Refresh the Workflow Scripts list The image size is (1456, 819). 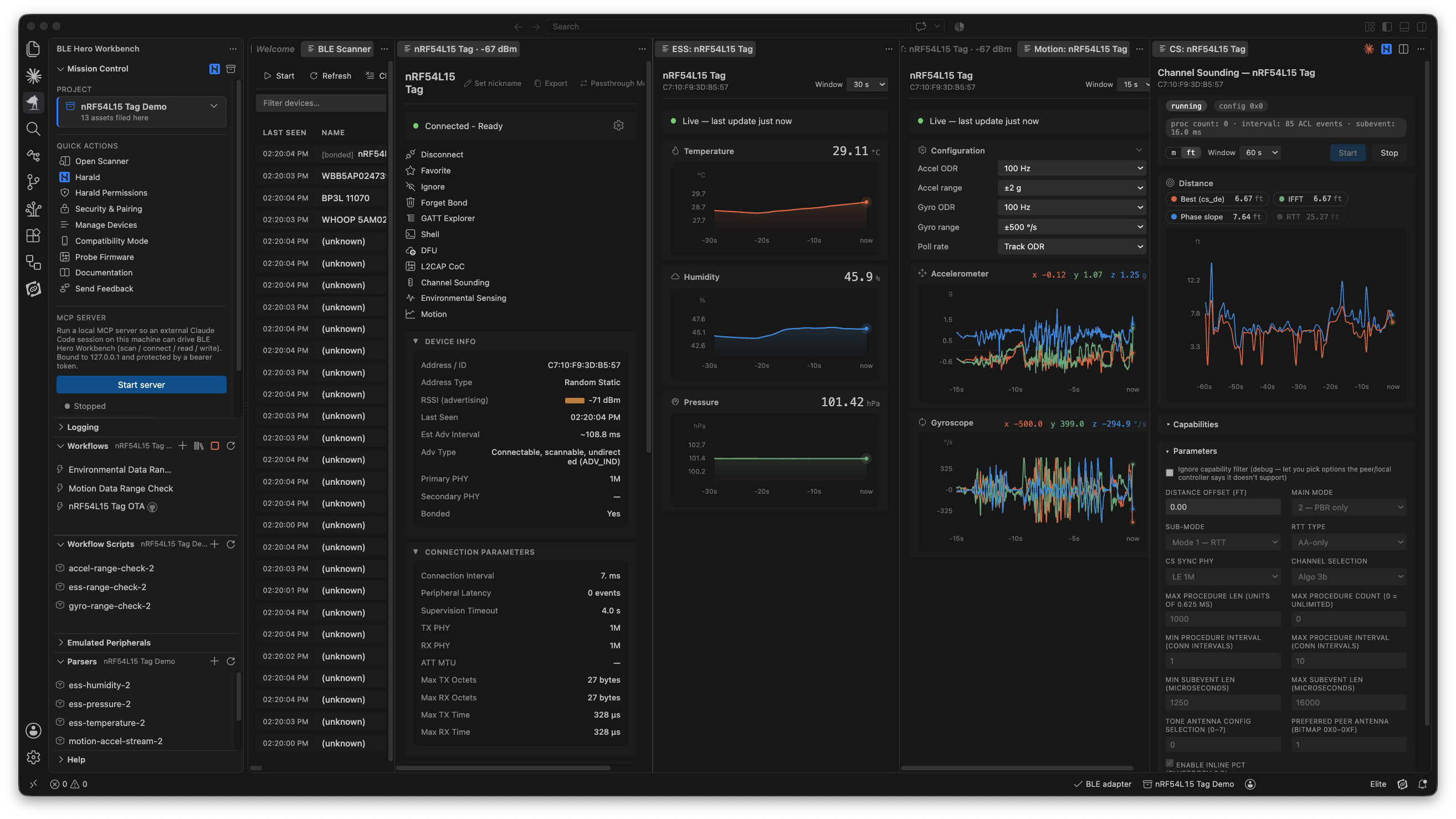coord(230,544)
